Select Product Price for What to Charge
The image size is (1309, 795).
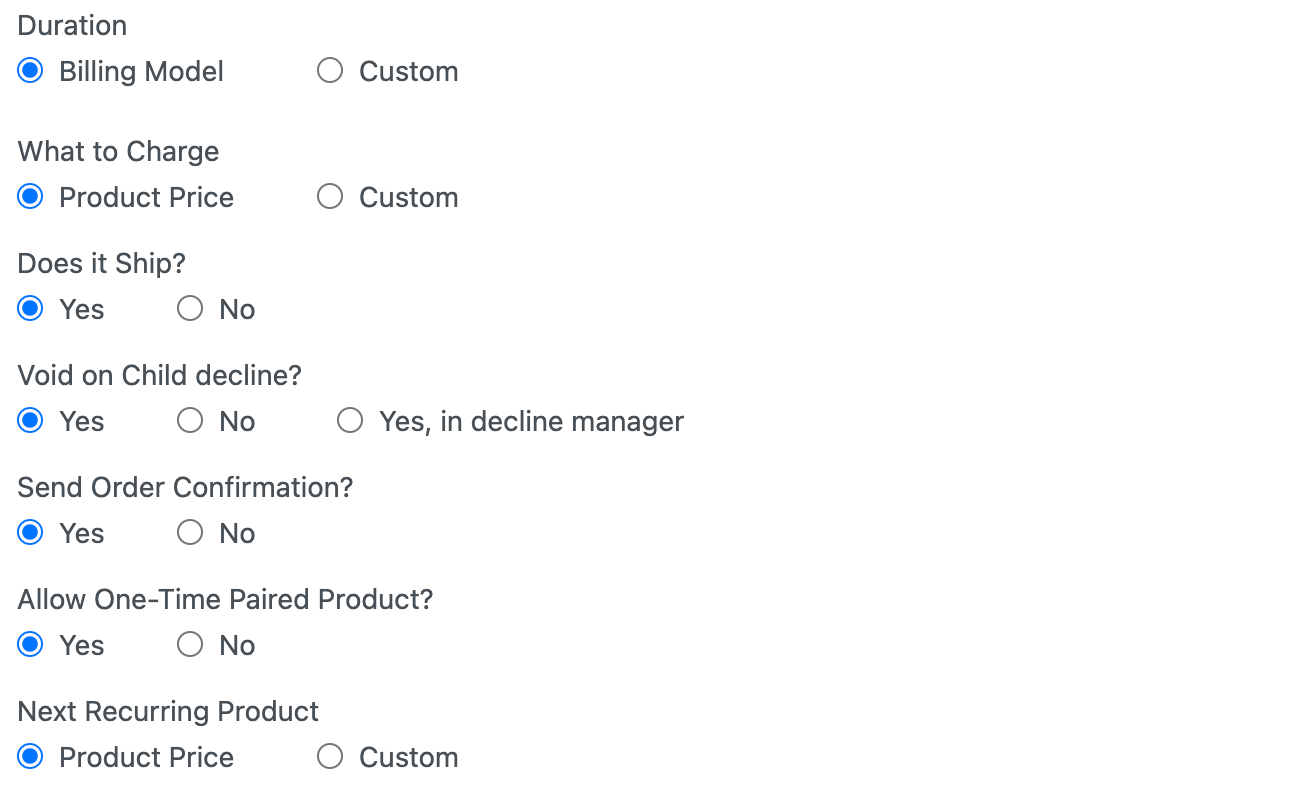pos(31,197)
